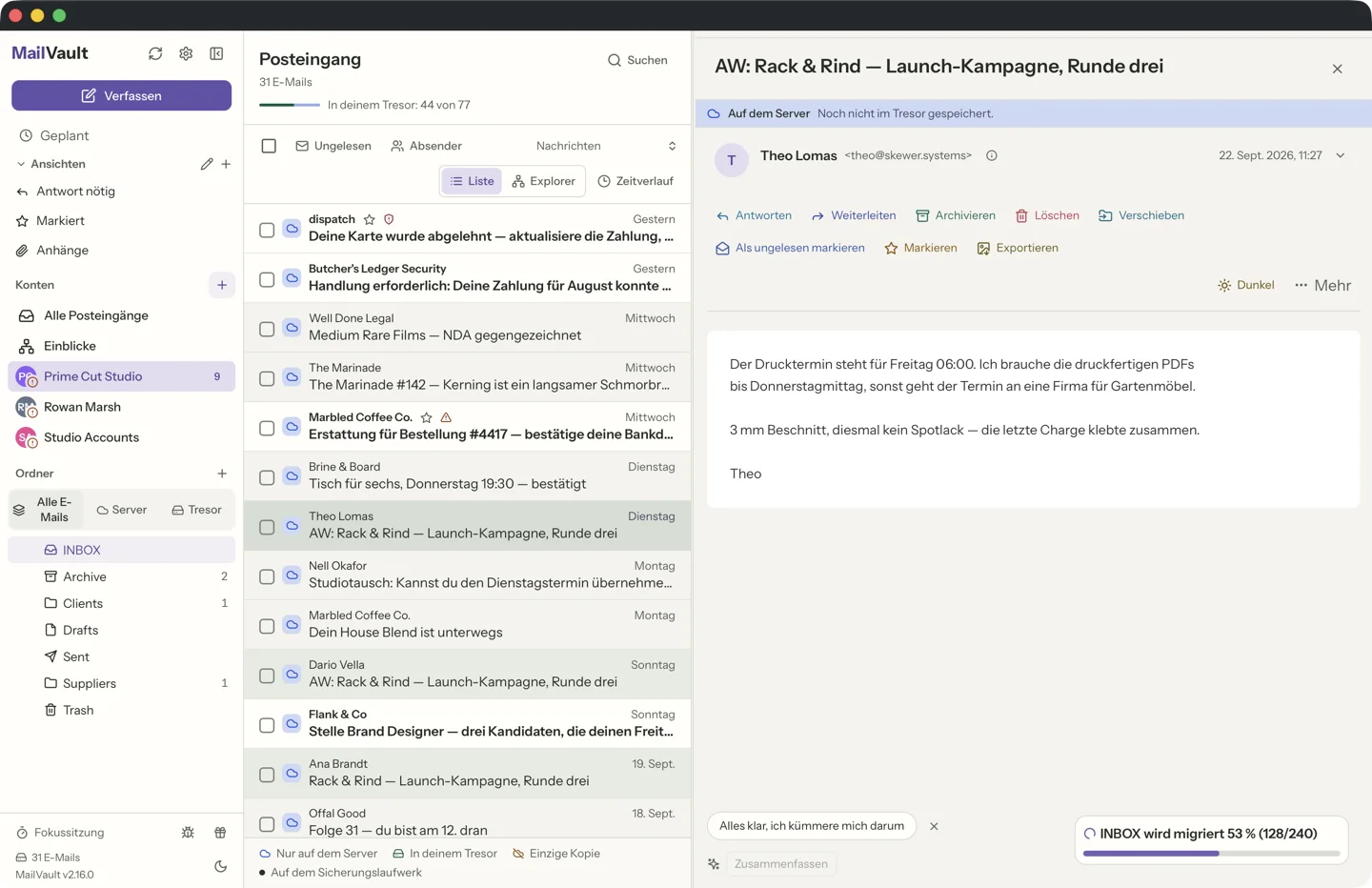The height and width of the screenshot is (888, 1372).
Task: Click the Tresor progress bar under Posteingang
Action: pos(290,105)
